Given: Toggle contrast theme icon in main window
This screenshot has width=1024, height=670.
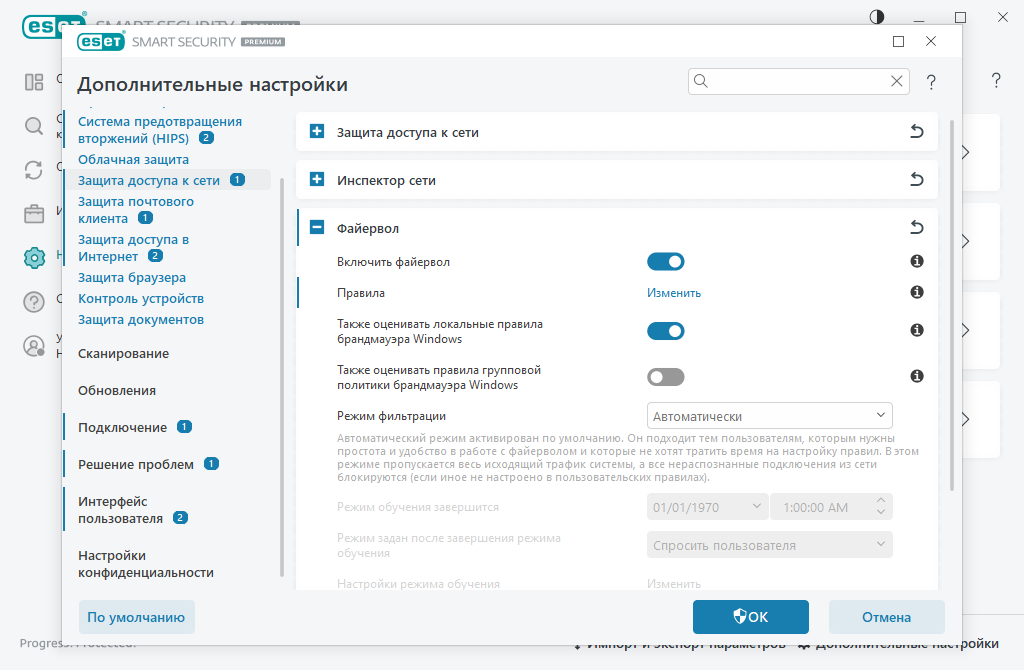Looking at the screenshot, I should (877, 17).
